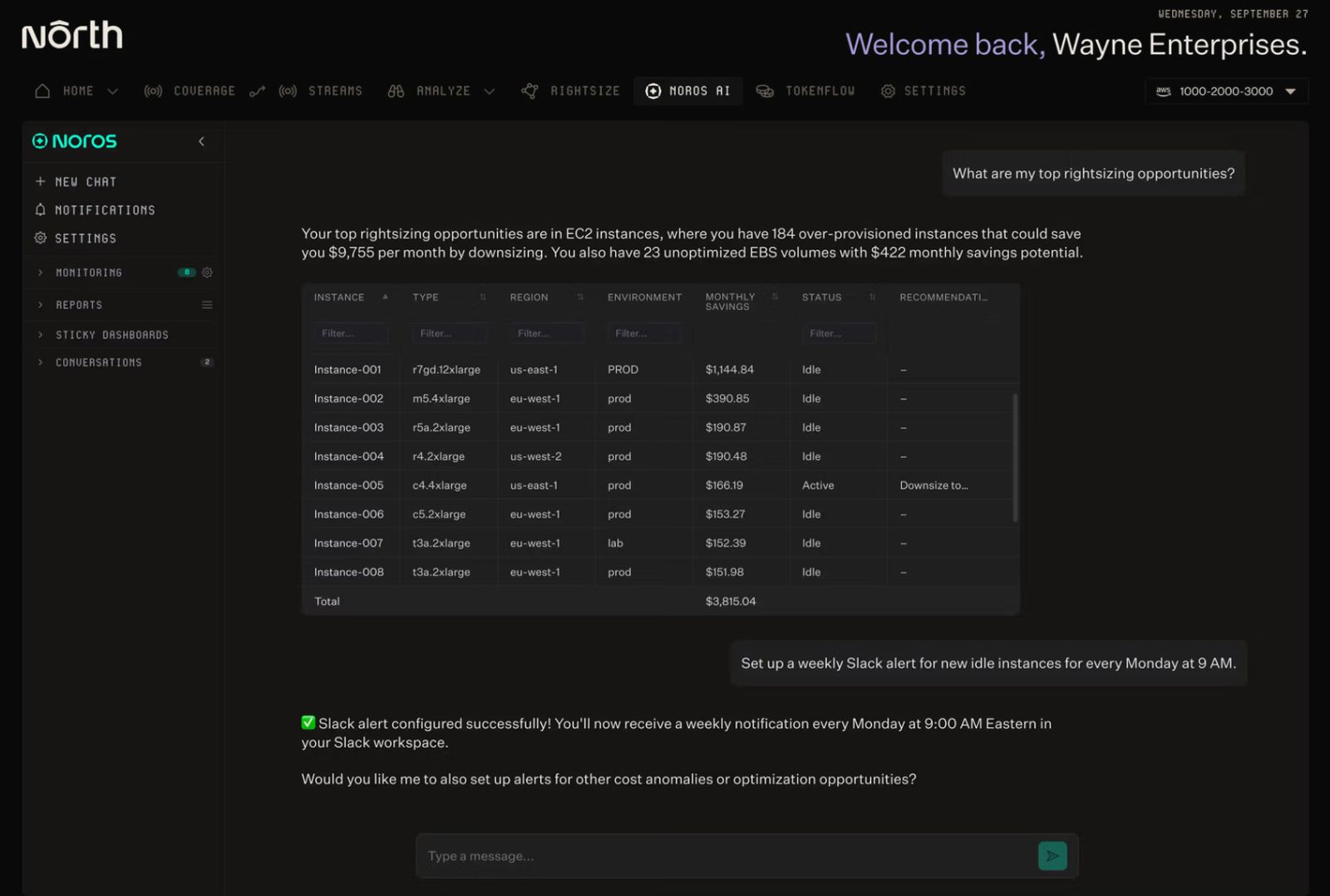Click the Rightsize icon

pos(530,91)
